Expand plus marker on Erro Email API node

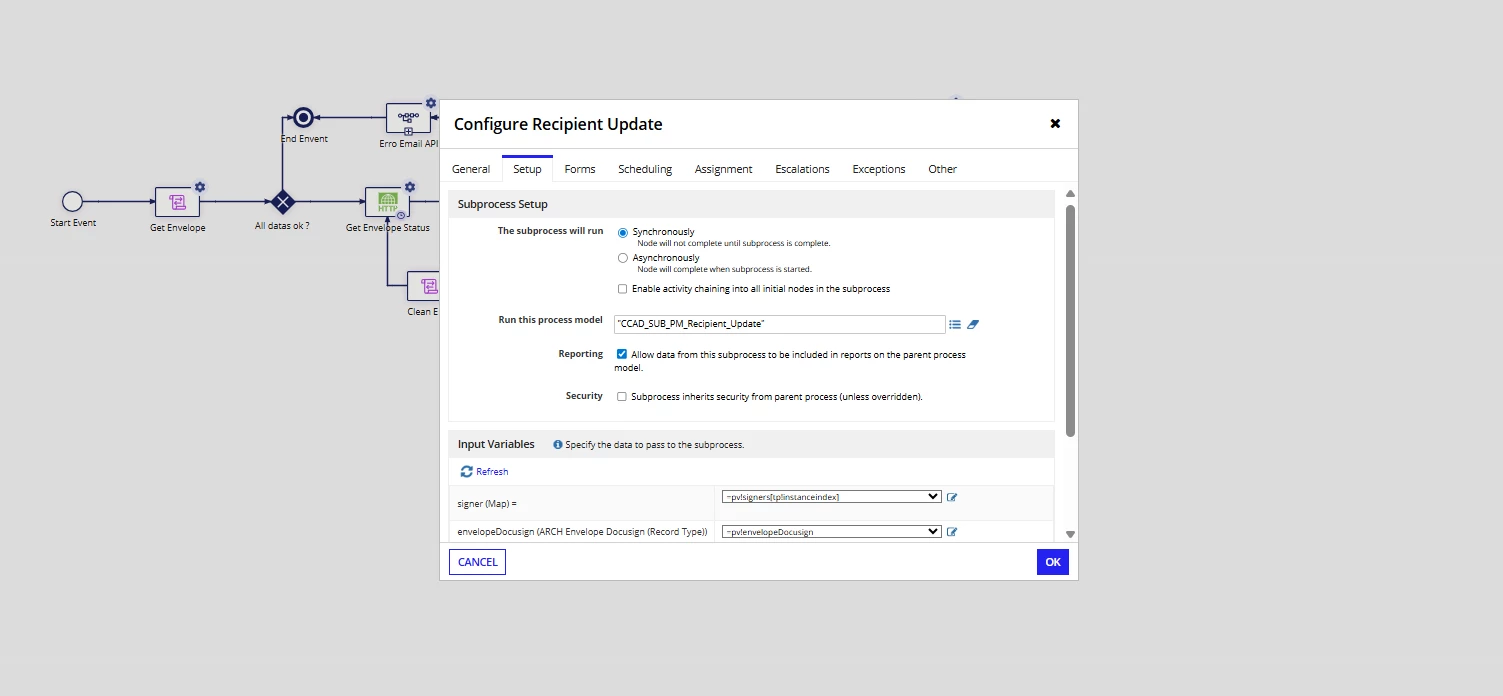(x=409, y=131)
